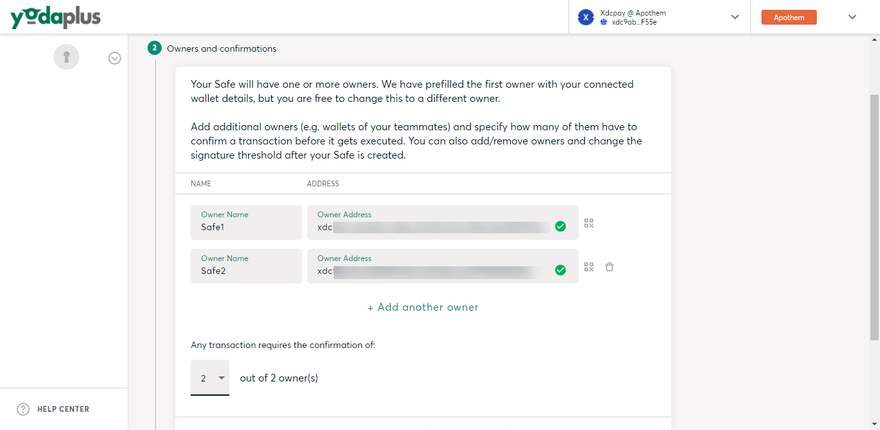Image resolution: width=880 pixels, height=430 pixels.
Task: Click the first Owner Address field
Action: [x=436, y=222]
